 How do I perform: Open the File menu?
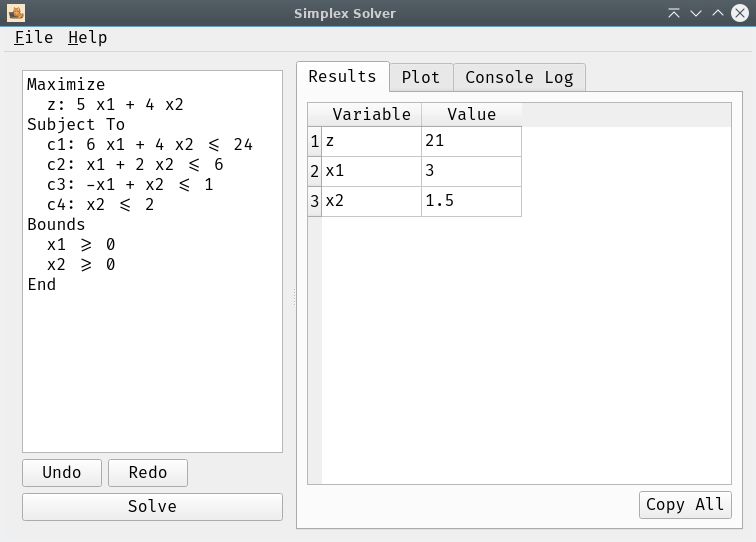(34, 38)
